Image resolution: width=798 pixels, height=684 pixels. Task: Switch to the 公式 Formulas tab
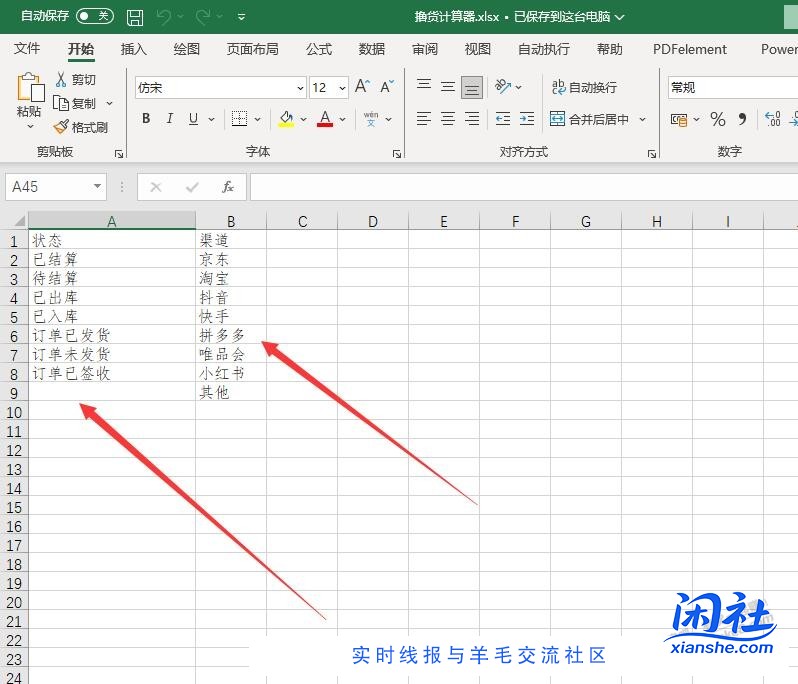point(319,49)
